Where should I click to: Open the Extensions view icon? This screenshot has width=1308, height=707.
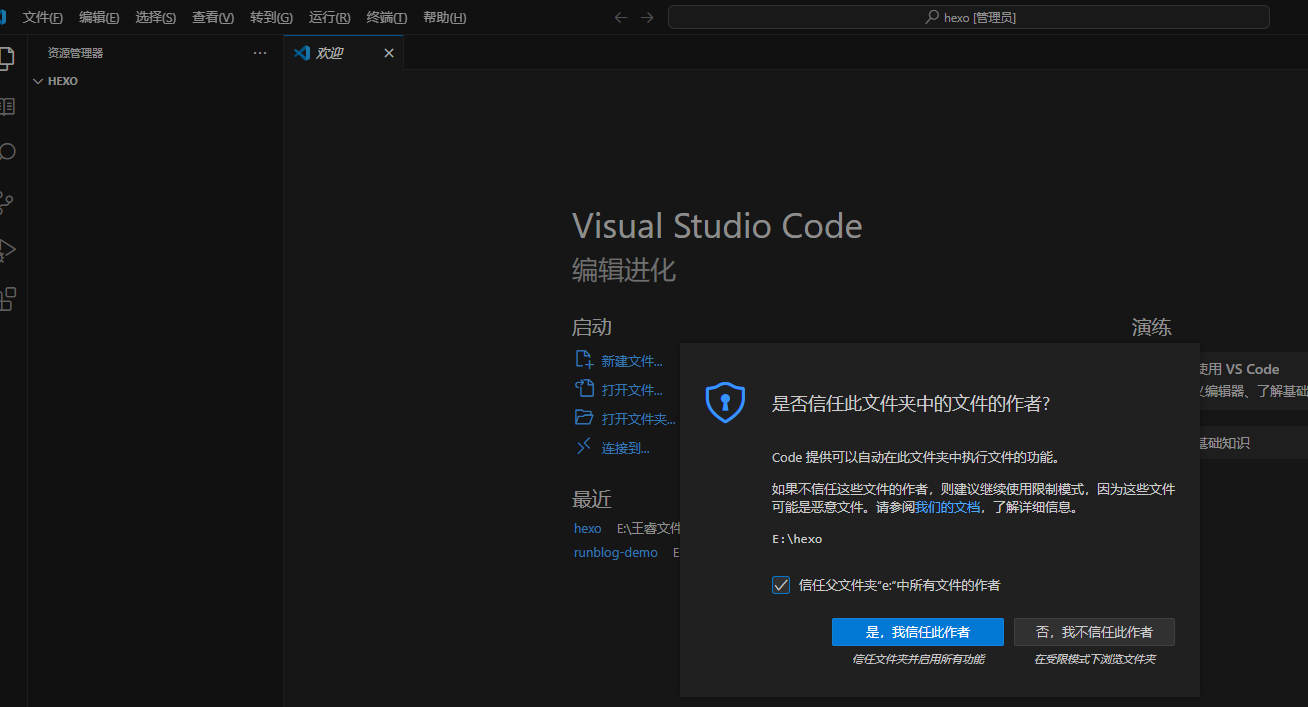click(x=6, y=298)
